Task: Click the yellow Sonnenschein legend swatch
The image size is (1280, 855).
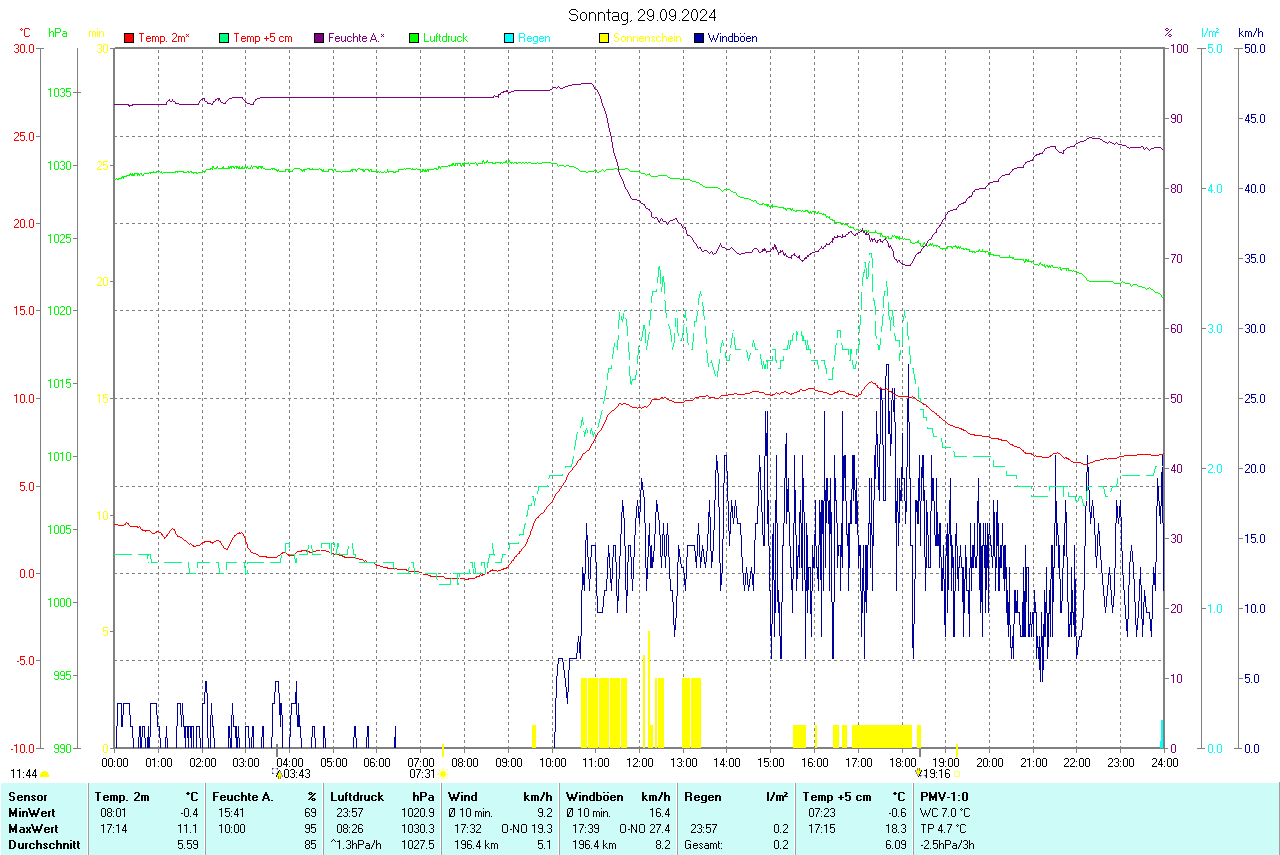Action: (x=604, y=38)
